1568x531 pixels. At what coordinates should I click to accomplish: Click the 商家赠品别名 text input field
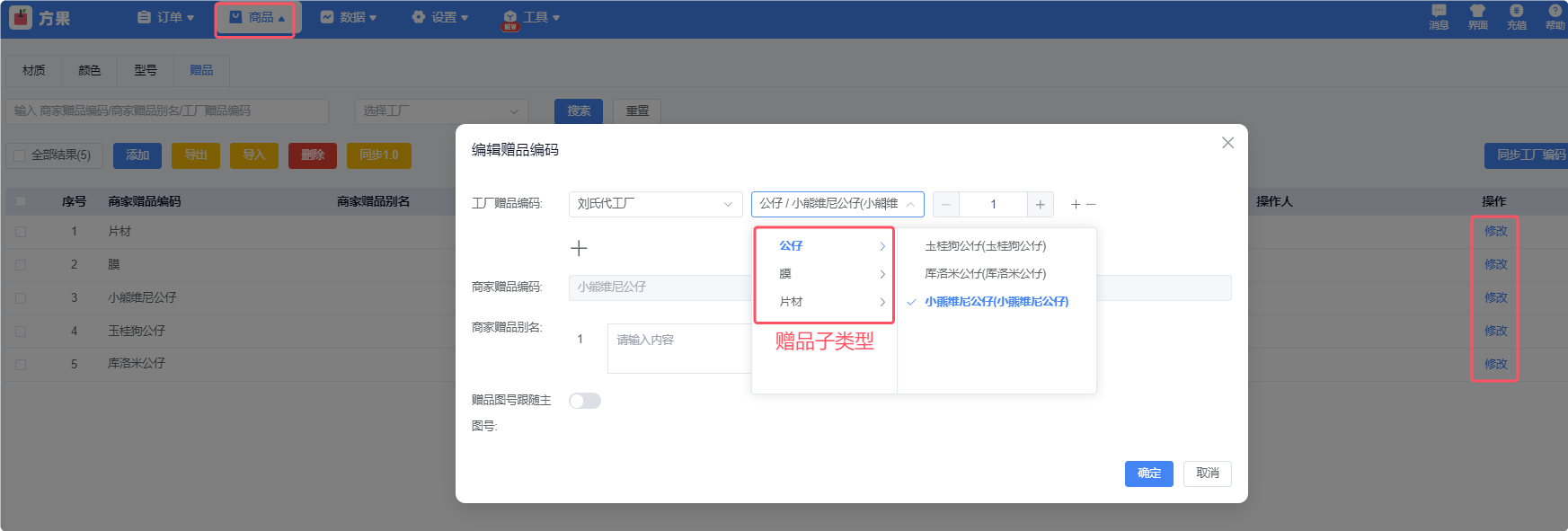(x=679, y=348)
